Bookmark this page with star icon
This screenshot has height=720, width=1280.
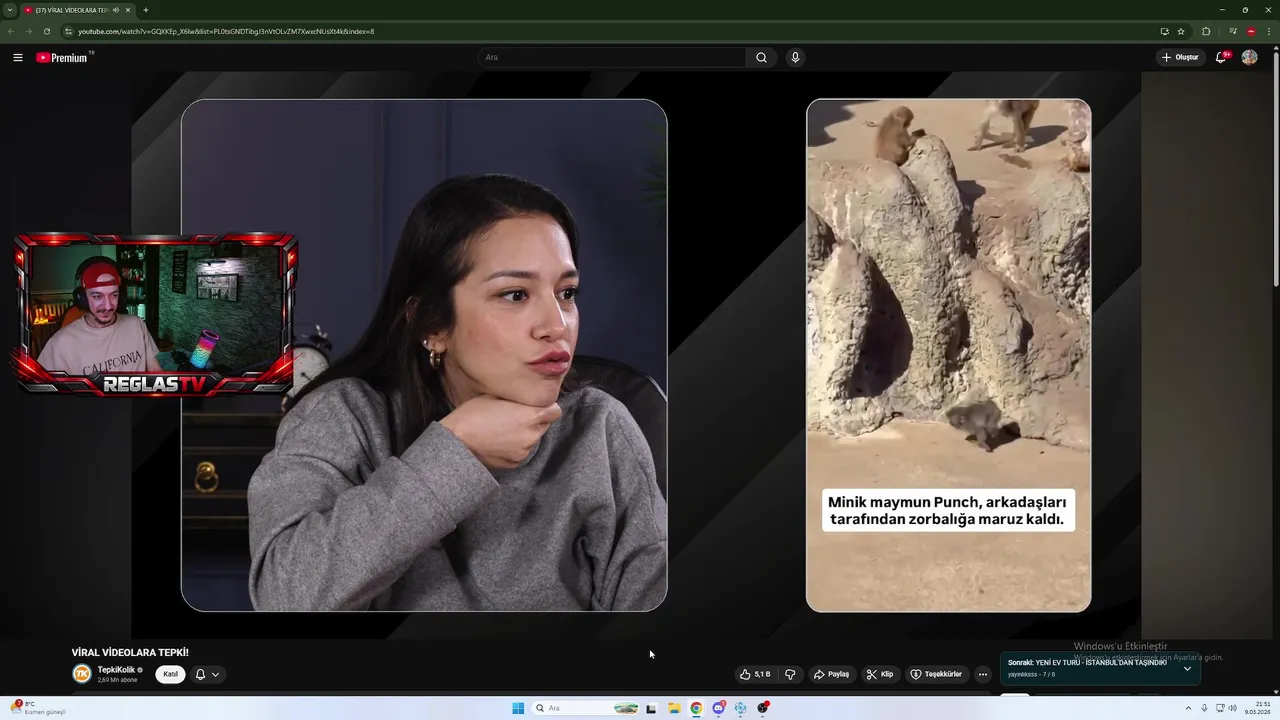click(1181, 31)
